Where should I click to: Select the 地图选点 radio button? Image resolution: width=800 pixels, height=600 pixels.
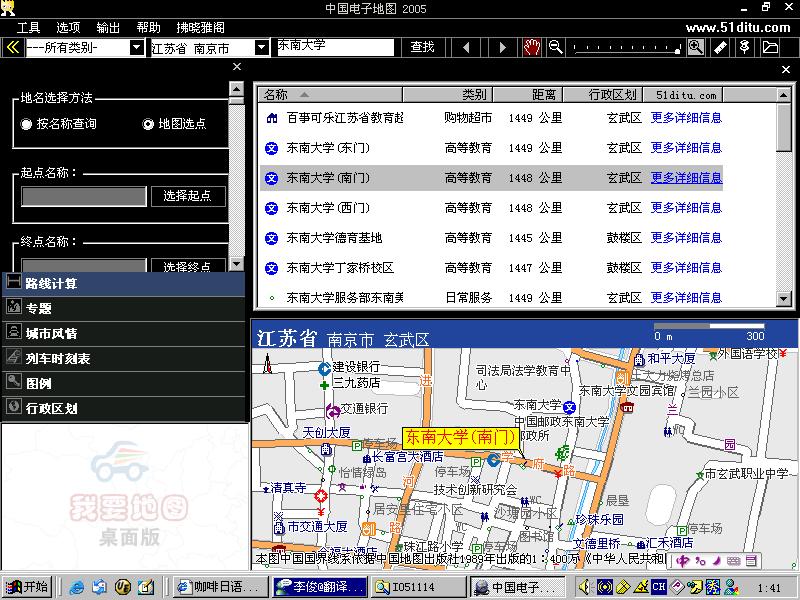click(148, 124)
